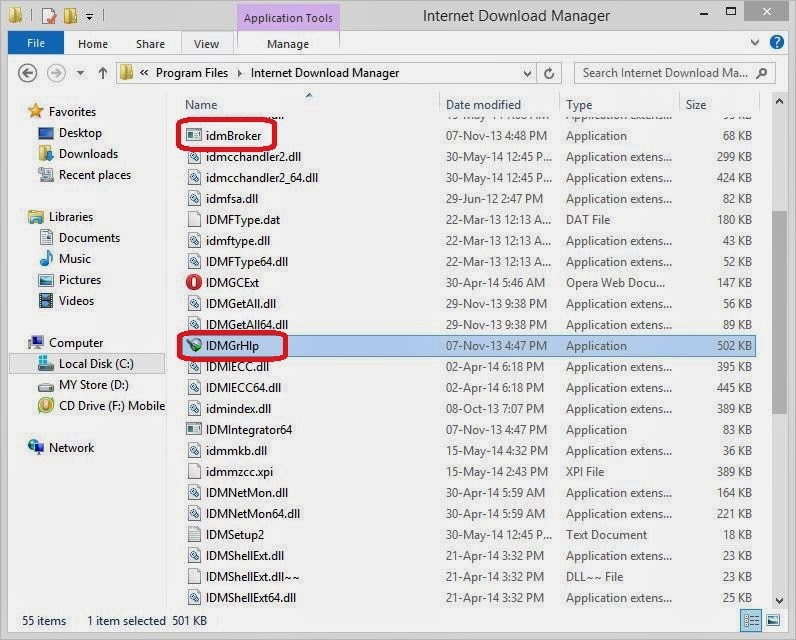Open Downloads in Favorites
The width and height of the screenshot is (796, 640).
tap(88, 154)
